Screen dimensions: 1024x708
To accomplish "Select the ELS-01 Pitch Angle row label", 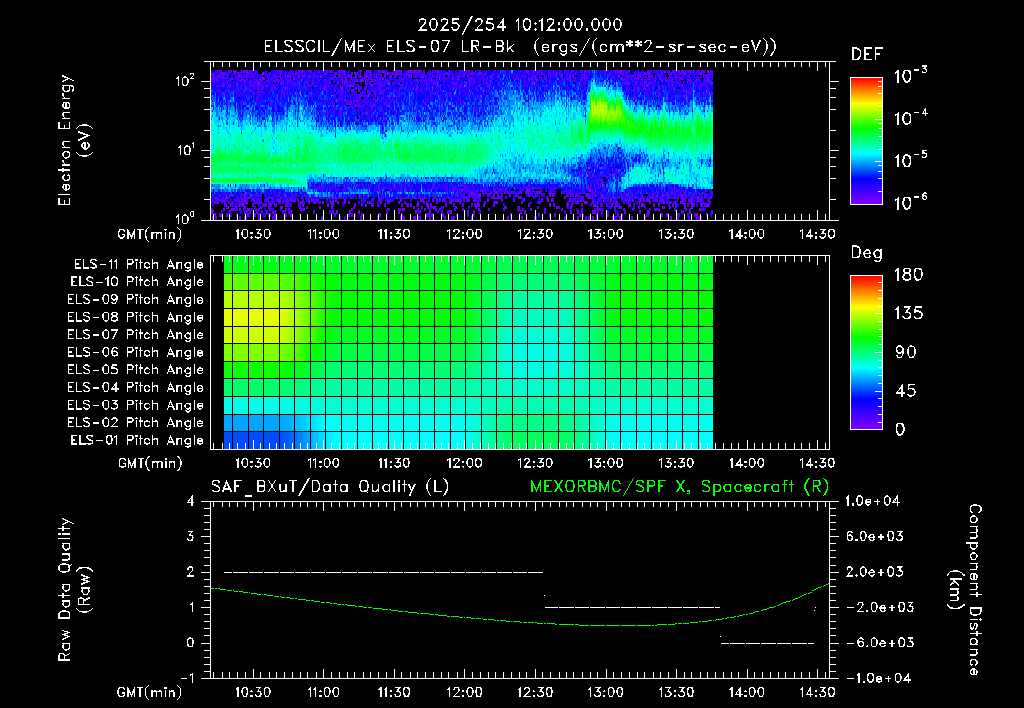I will click(137, 440).
